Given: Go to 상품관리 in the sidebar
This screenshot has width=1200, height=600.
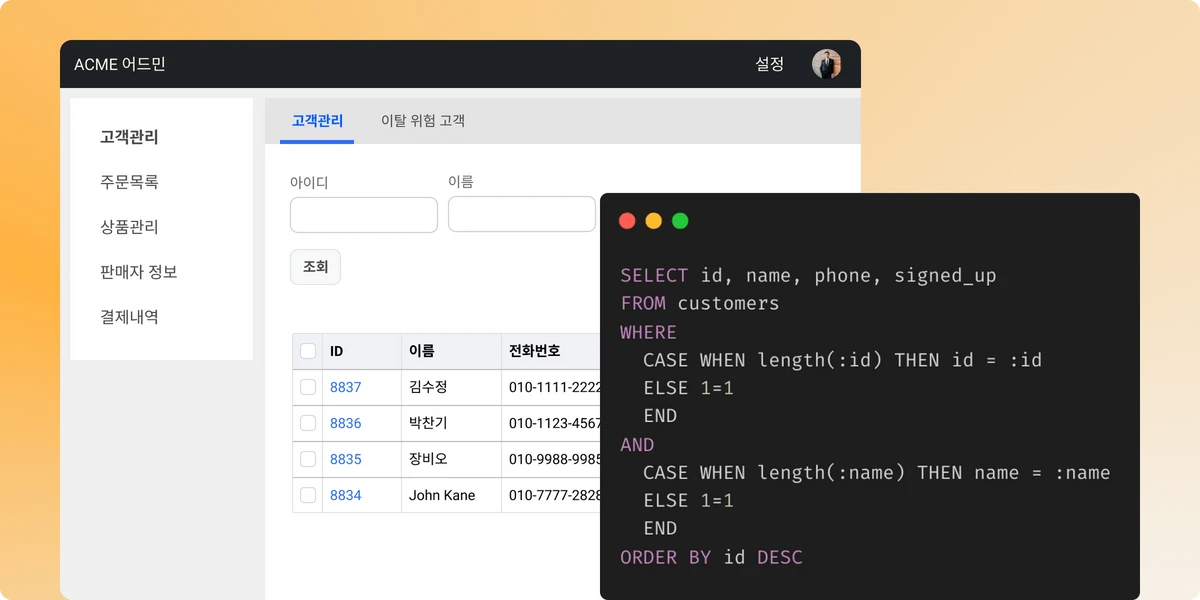Looking at the screenshot, I should 129,227.
